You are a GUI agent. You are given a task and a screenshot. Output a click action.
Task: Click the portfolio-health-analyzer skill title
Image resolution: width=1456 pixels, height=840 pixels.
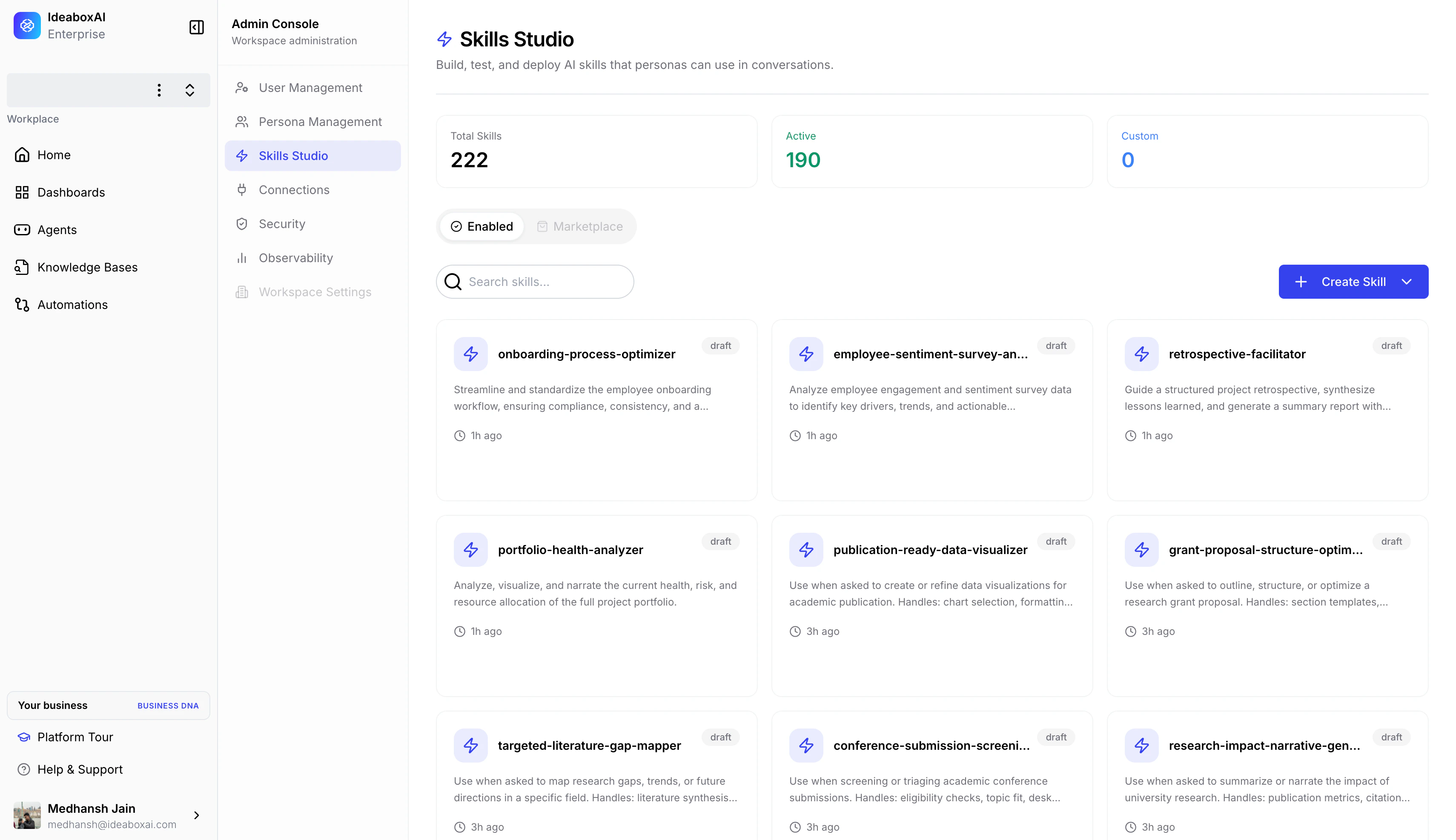571,549
